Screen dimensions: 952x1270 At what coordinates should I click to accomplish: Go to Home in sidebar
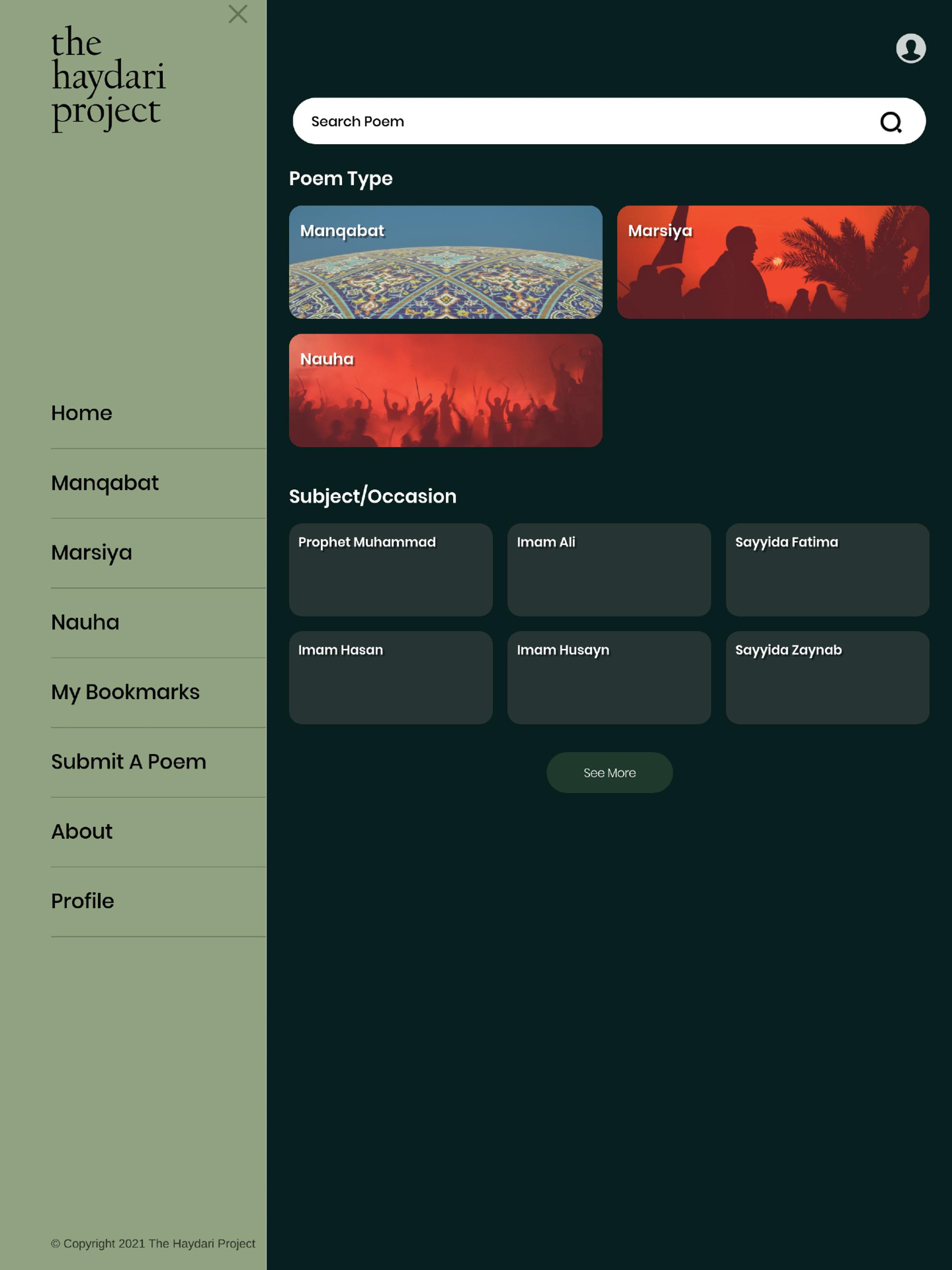[x=81, y=413]
